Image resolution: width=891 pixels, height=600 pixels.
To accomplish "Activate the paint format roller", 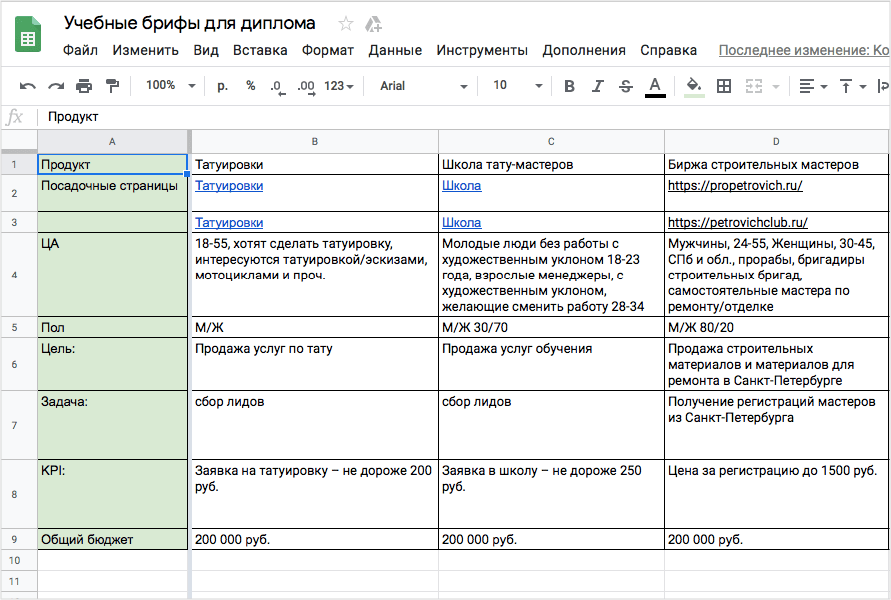I will 111,86.
